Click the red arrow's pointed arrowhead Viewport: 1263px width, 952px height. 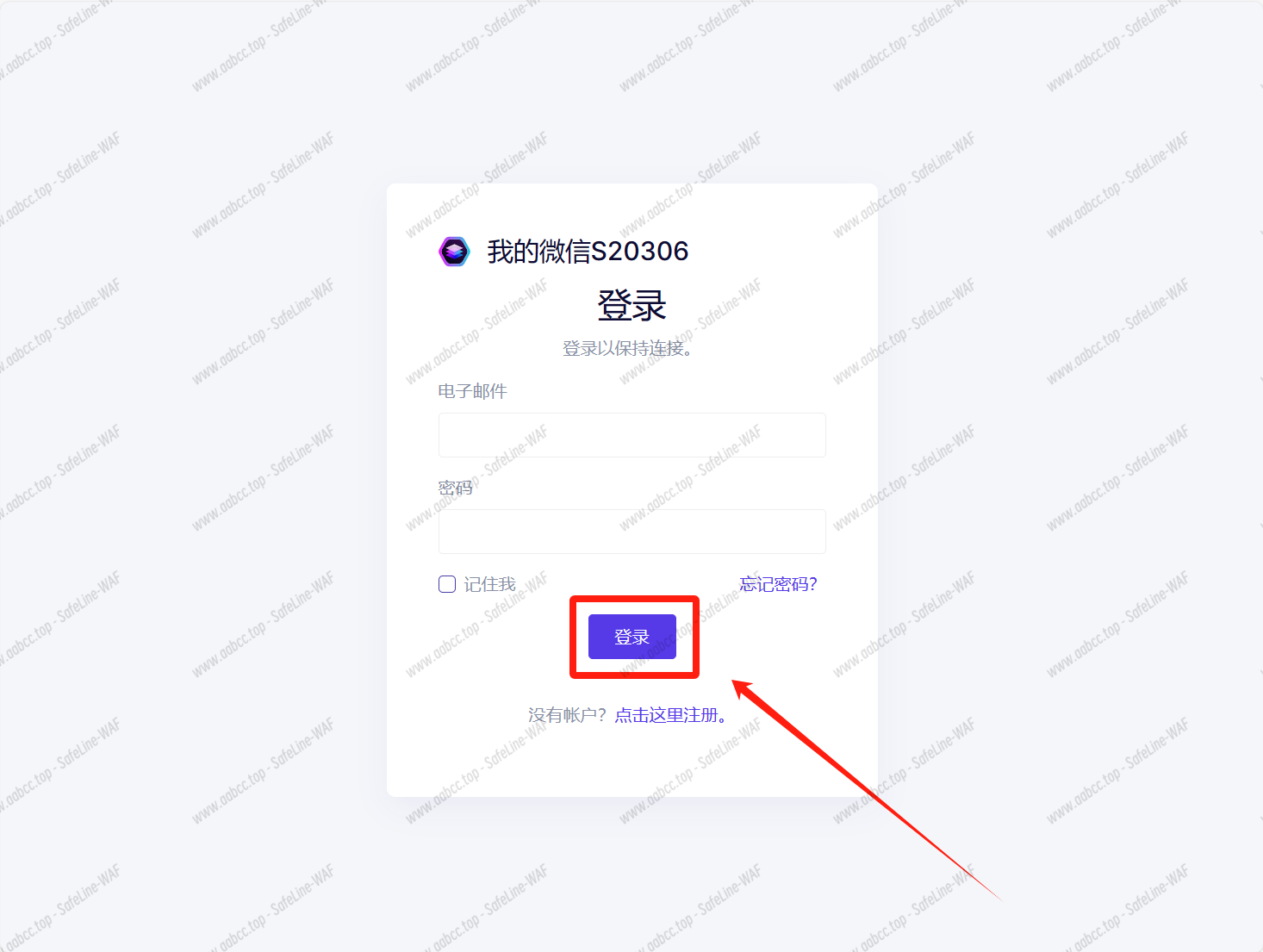pos(741,688)
